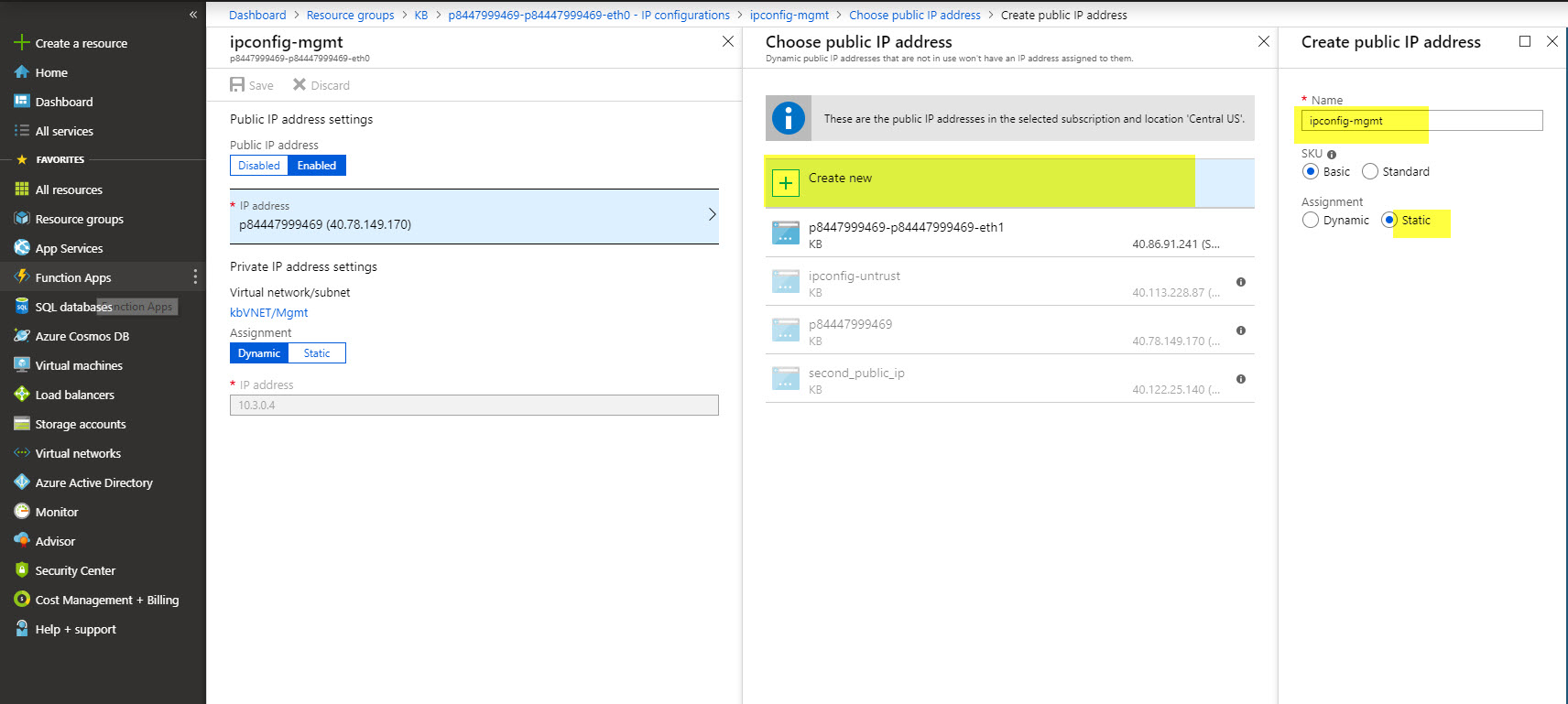Set Public IP address to Disabled
This screenshot has width=1568, height=704.
point(259,166)
